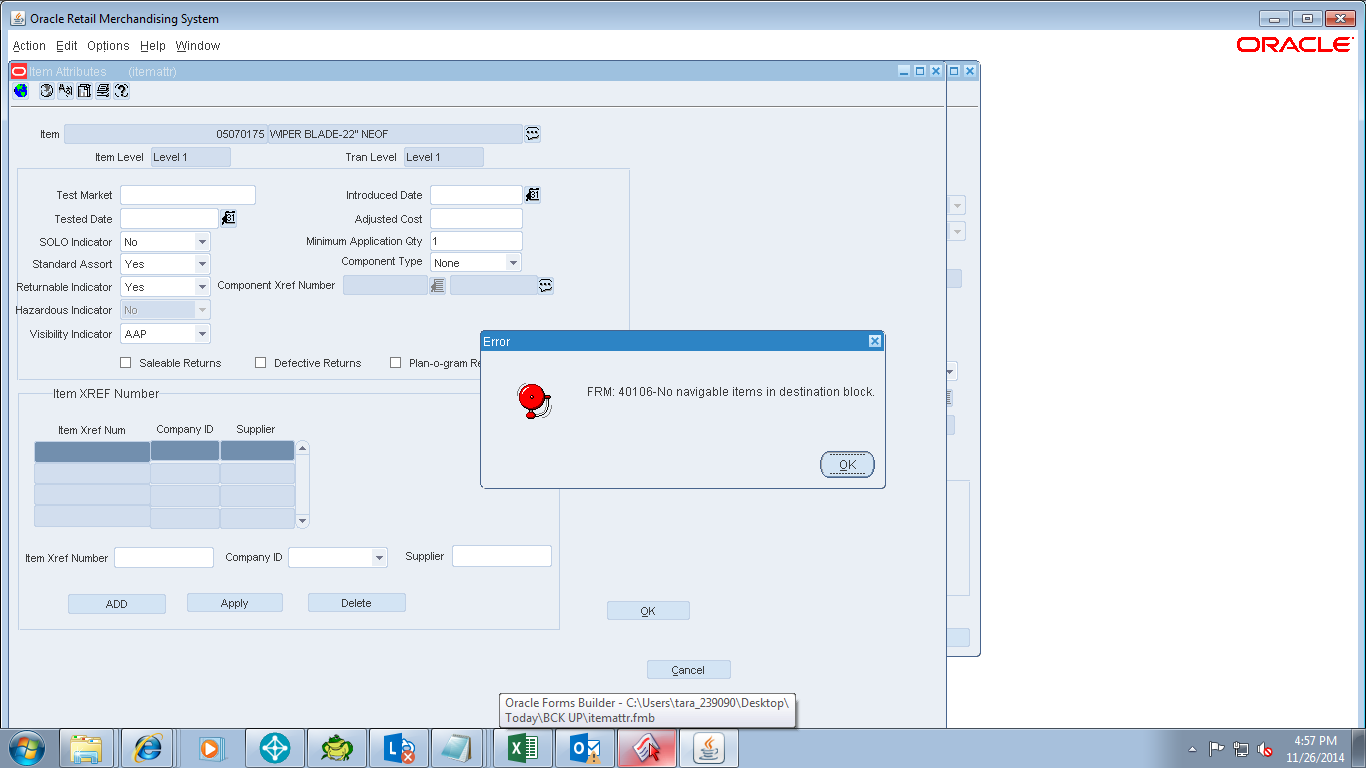Click the Cancel button
The width and height of the screenshot is (1366, 768).
[x=688, y=670]
